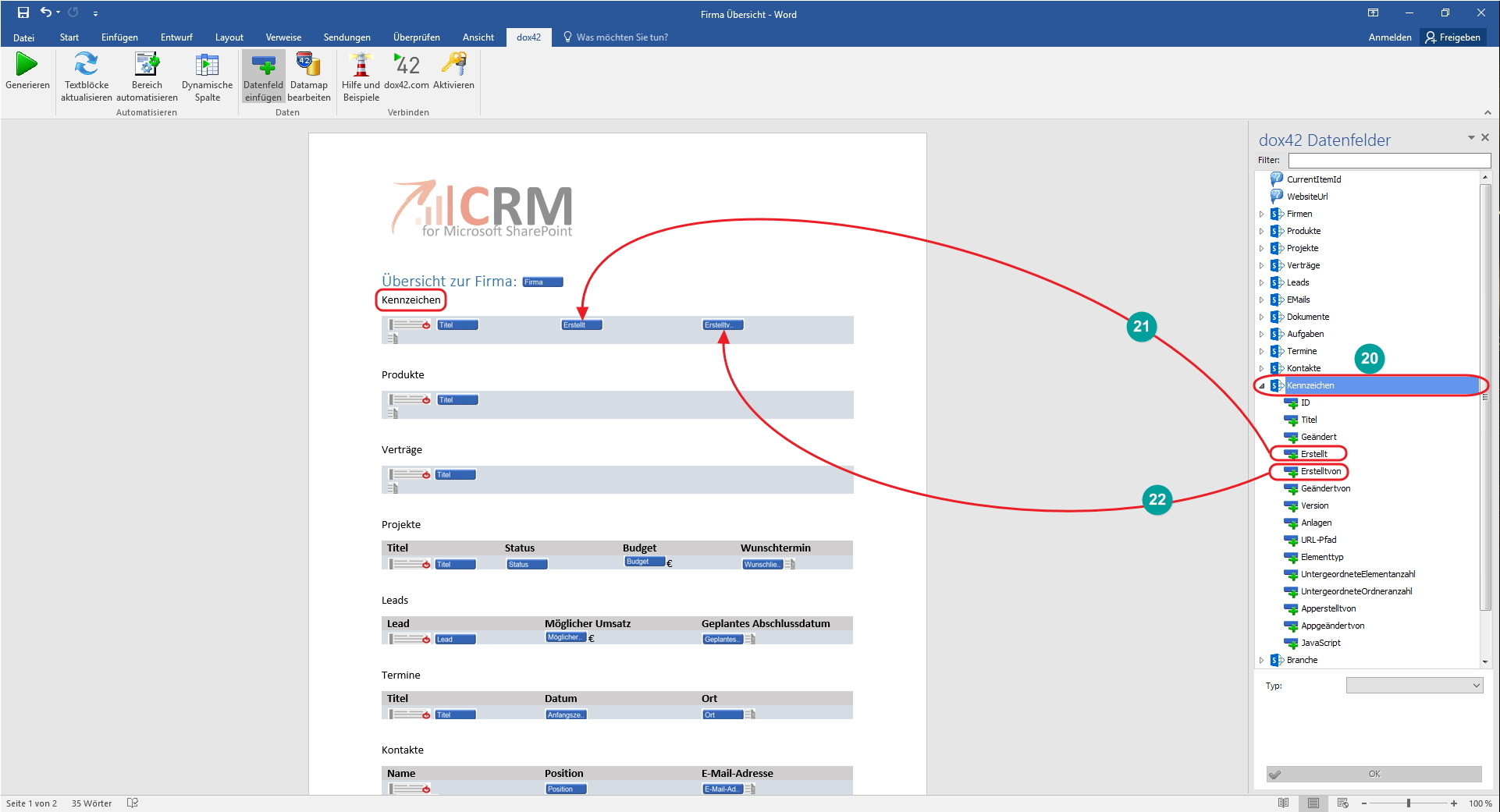Select Geändertvon field in tree
Screen dimensions: 1500x812
pos(1325,488)
